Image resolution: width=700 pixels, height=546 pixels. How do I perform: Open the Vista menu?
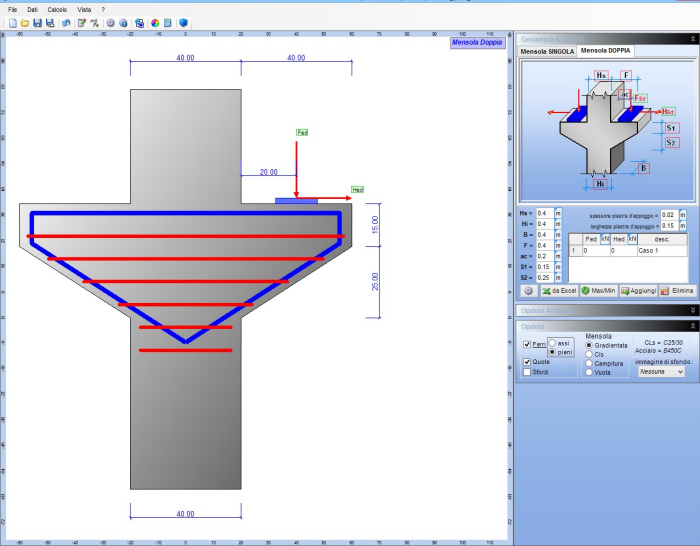84,9
